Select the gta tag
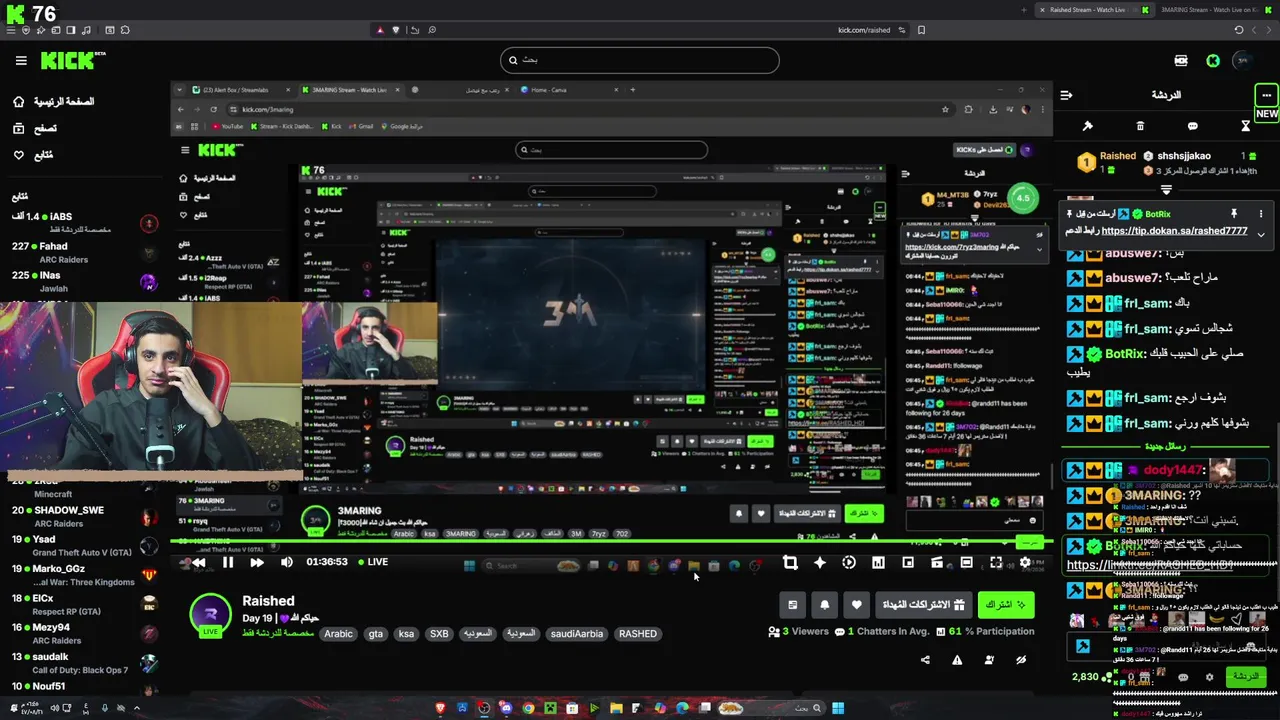The image size is (1280, 720). tap(376, 633)
